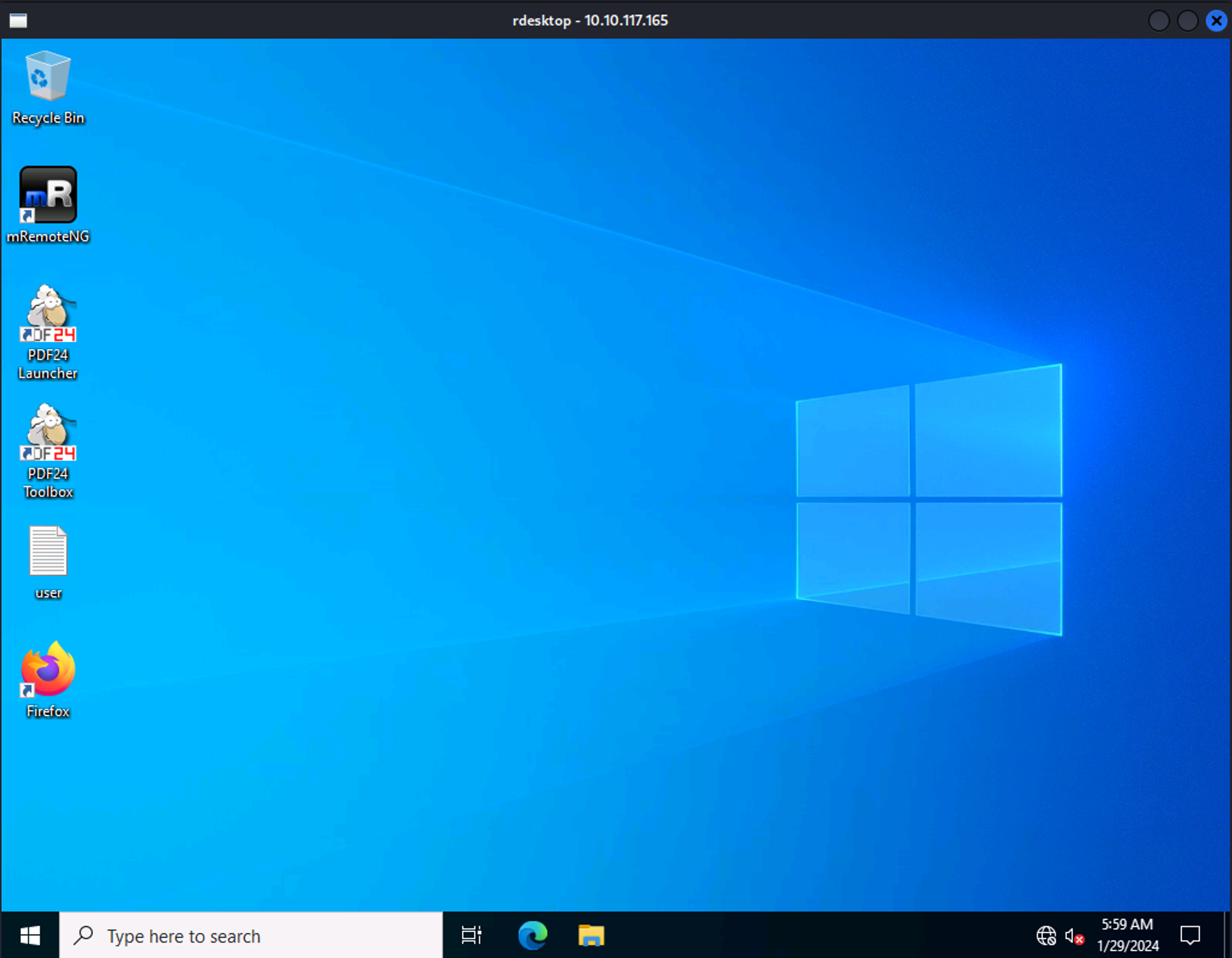Open the Action Center notification icon
Image resolution: width=1232 pixels, height=958 pixels.
[x=1190, y=936]
